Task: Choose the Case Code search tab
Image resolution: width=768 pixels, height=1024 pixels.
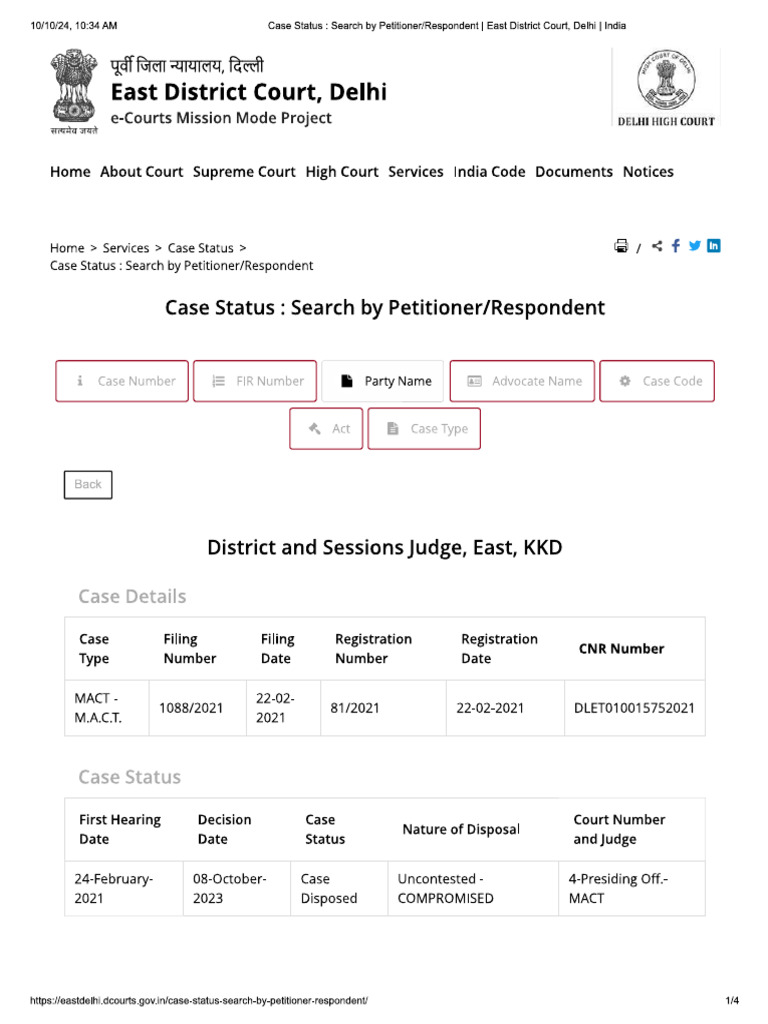Action: click(657, 381)
